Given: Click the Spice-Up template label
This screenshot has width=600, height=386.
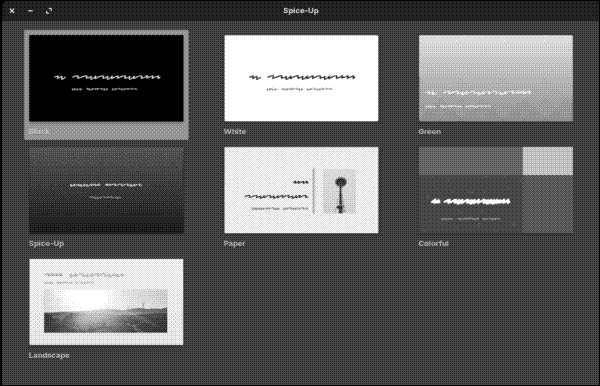Looking at the screenshot, I should coord(46,244).
